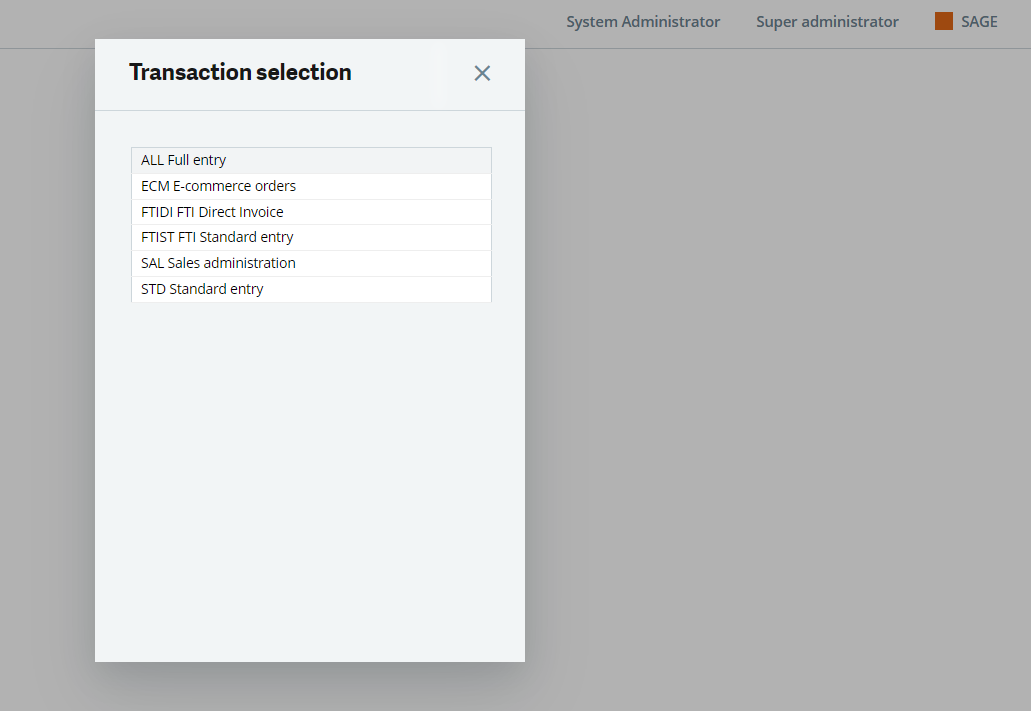Click the SAL code in list
This screenshot has height=711, width=1031.
click(x=152, y=263)
